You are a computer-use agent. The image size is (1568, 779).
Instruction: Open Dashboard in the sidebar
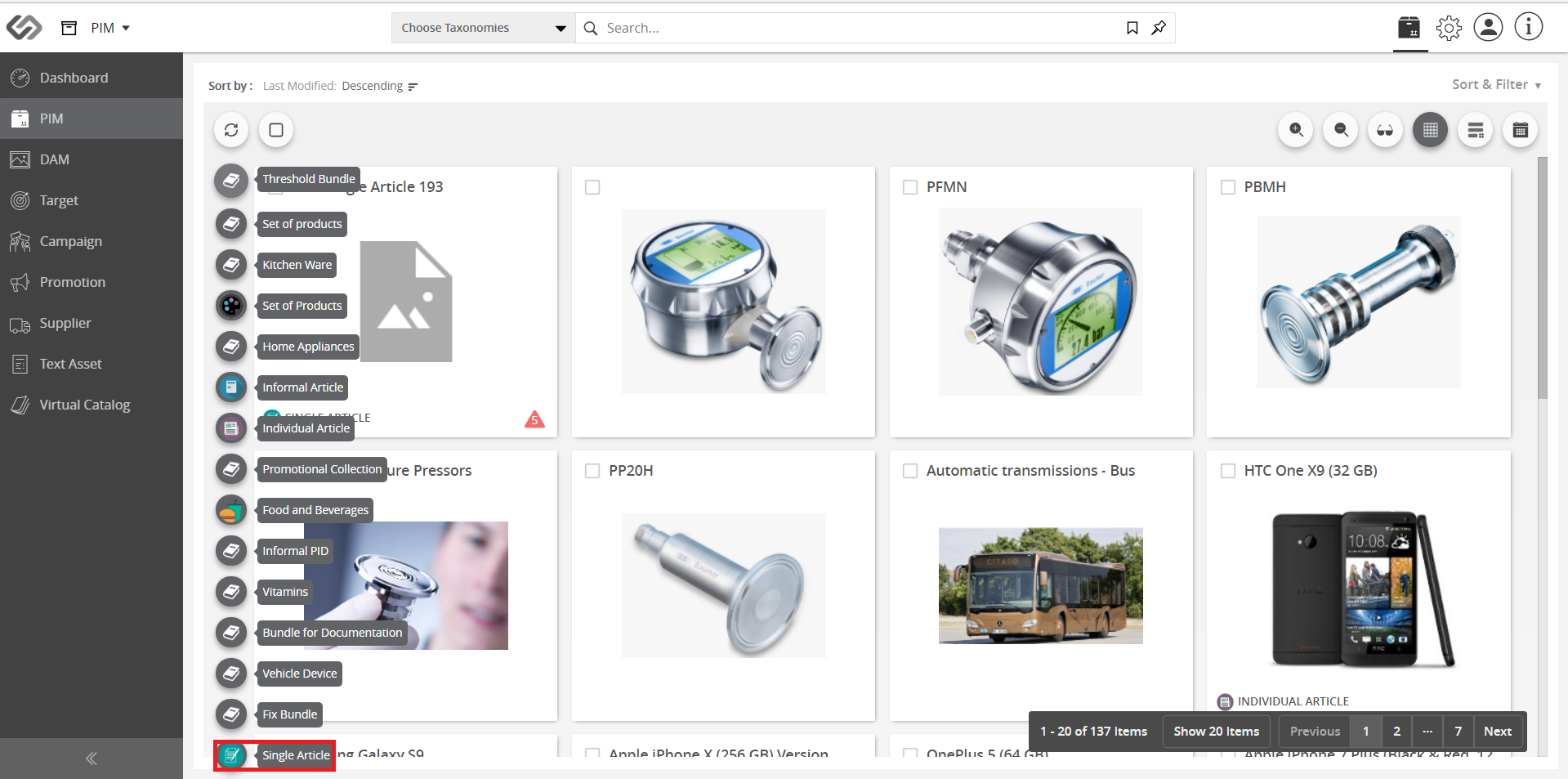92,78
